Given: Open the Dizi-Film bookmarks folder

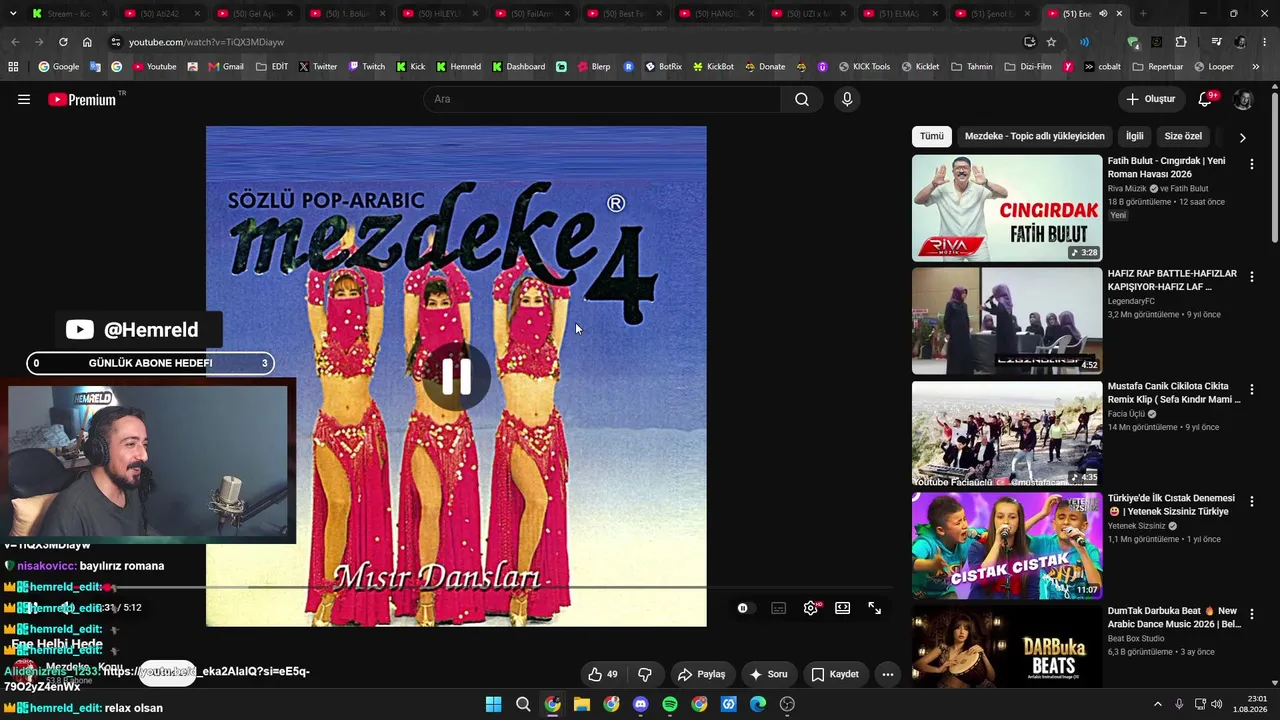Looking at the screenshot, I should point(1028,67).
